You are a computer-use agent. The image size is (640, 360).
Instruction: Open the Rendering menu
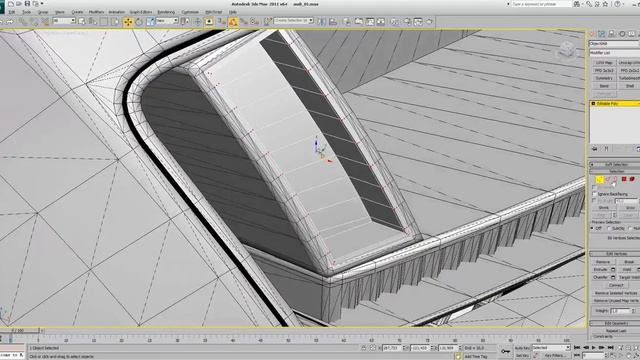pos(166,12)
